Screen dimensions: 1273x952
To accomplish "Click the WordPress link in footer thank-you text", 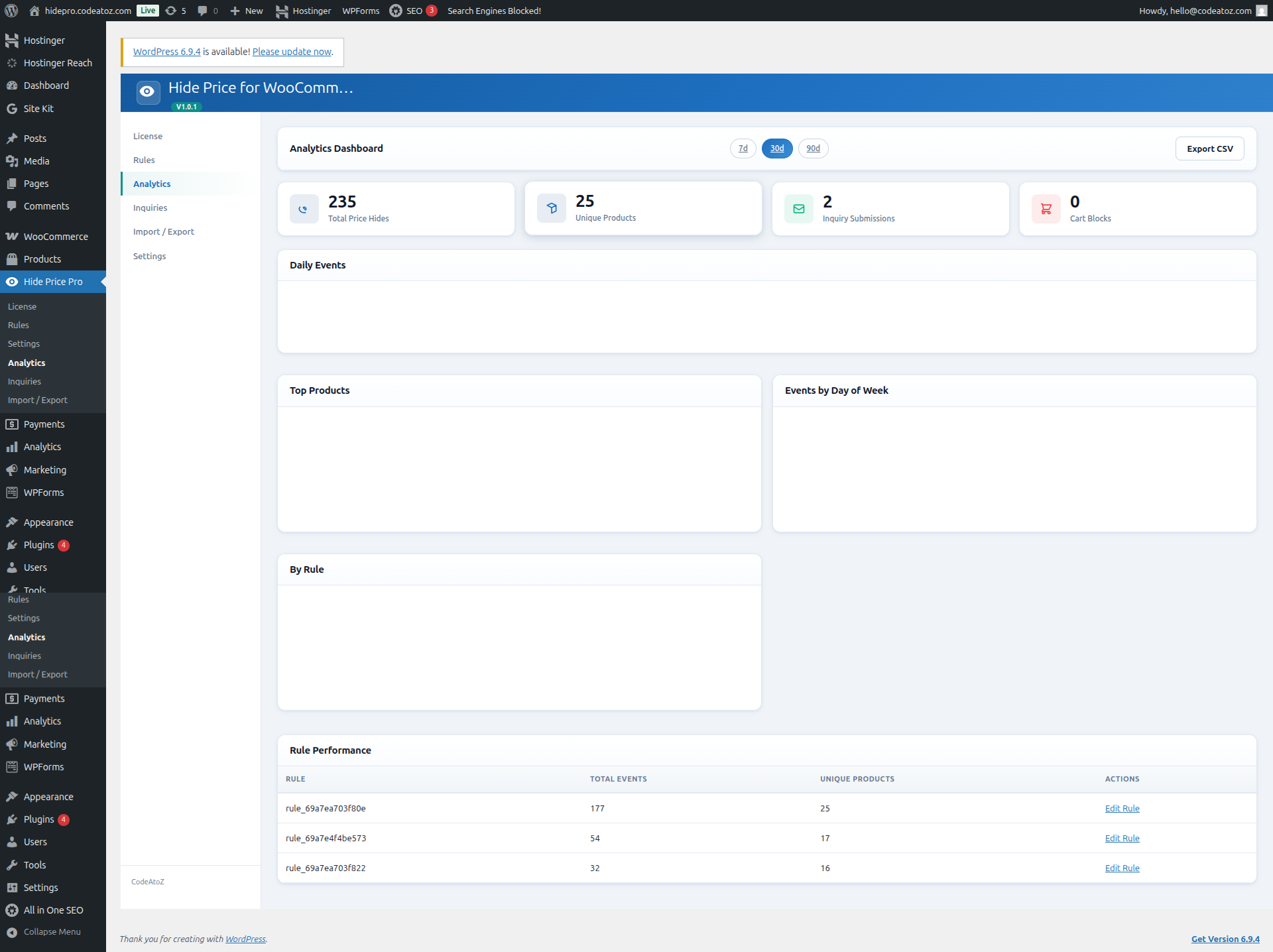I will coord(245,939).
